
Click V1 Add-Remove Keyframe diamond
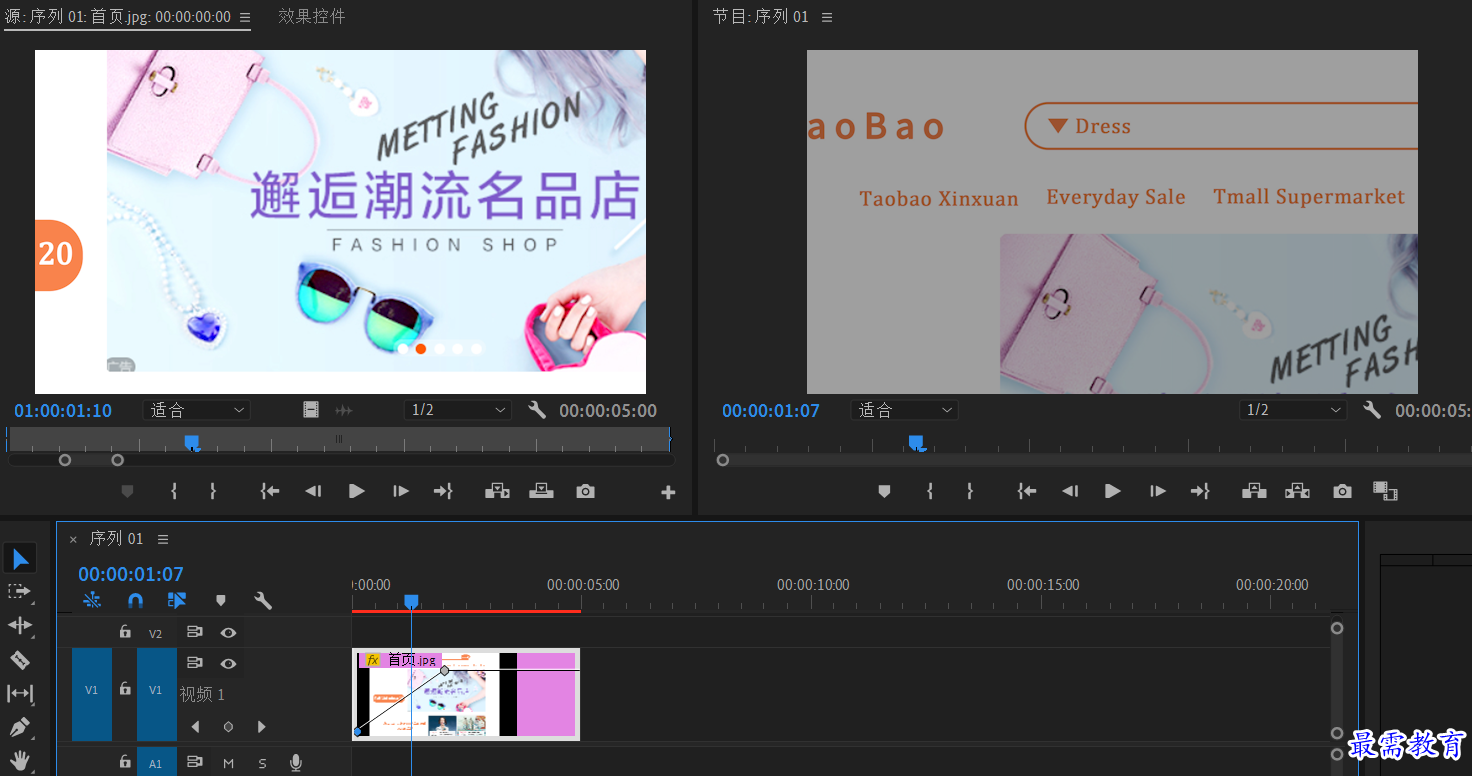(228, 727)
